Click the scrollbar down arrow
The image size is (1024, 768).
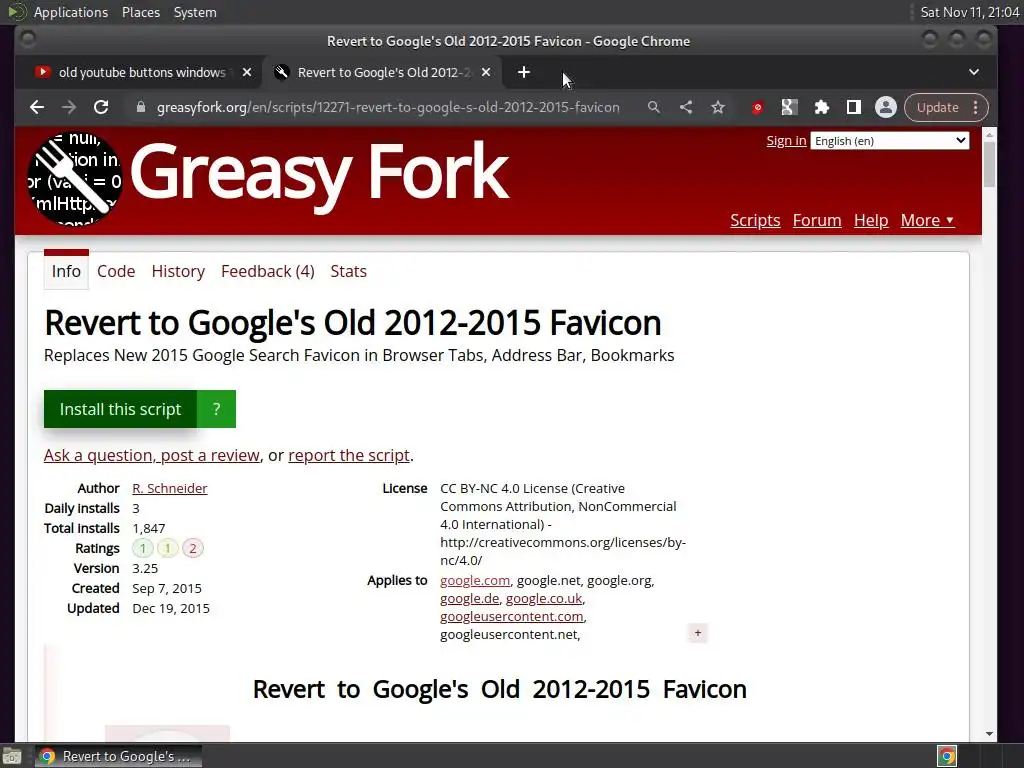pos(989,734)
